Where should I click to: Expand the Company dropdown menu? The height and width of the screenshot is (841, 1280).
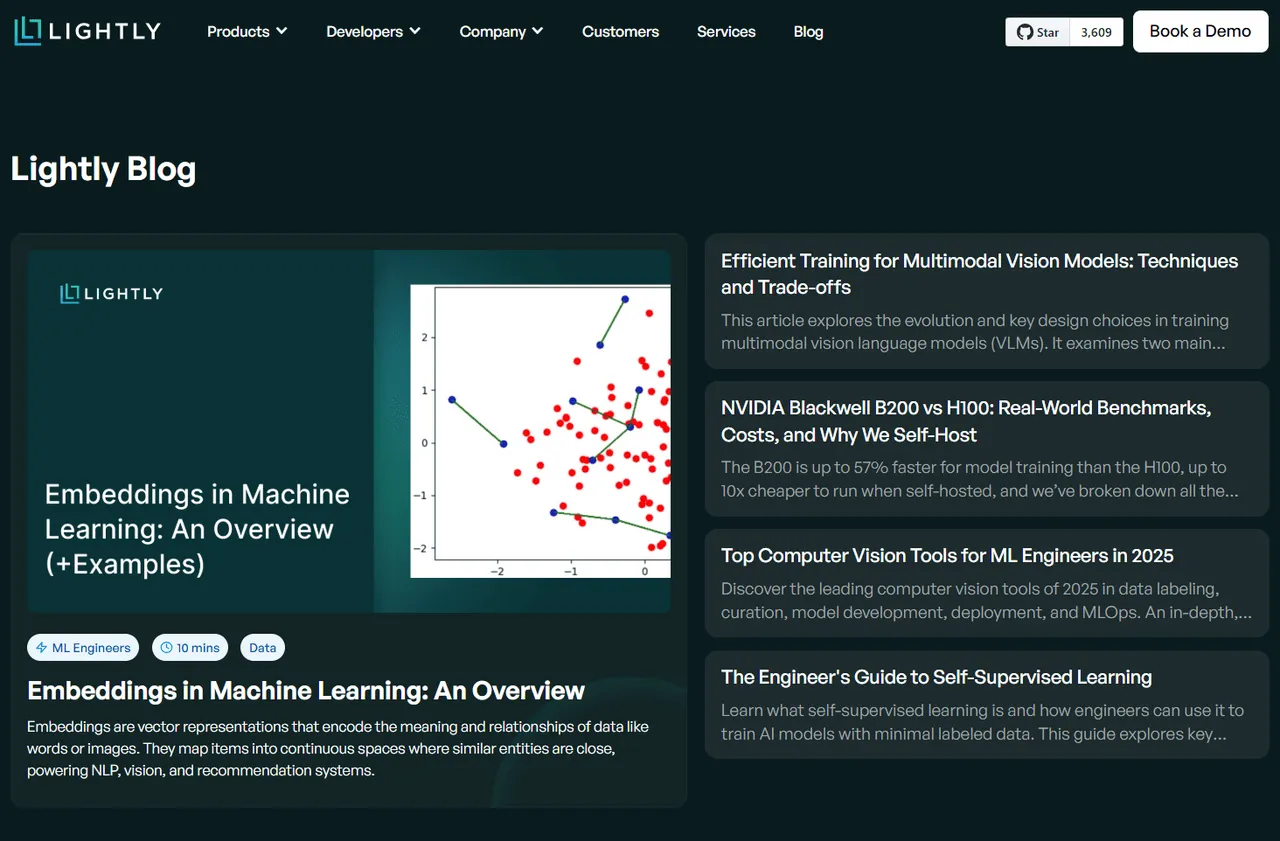coord(501,31)
